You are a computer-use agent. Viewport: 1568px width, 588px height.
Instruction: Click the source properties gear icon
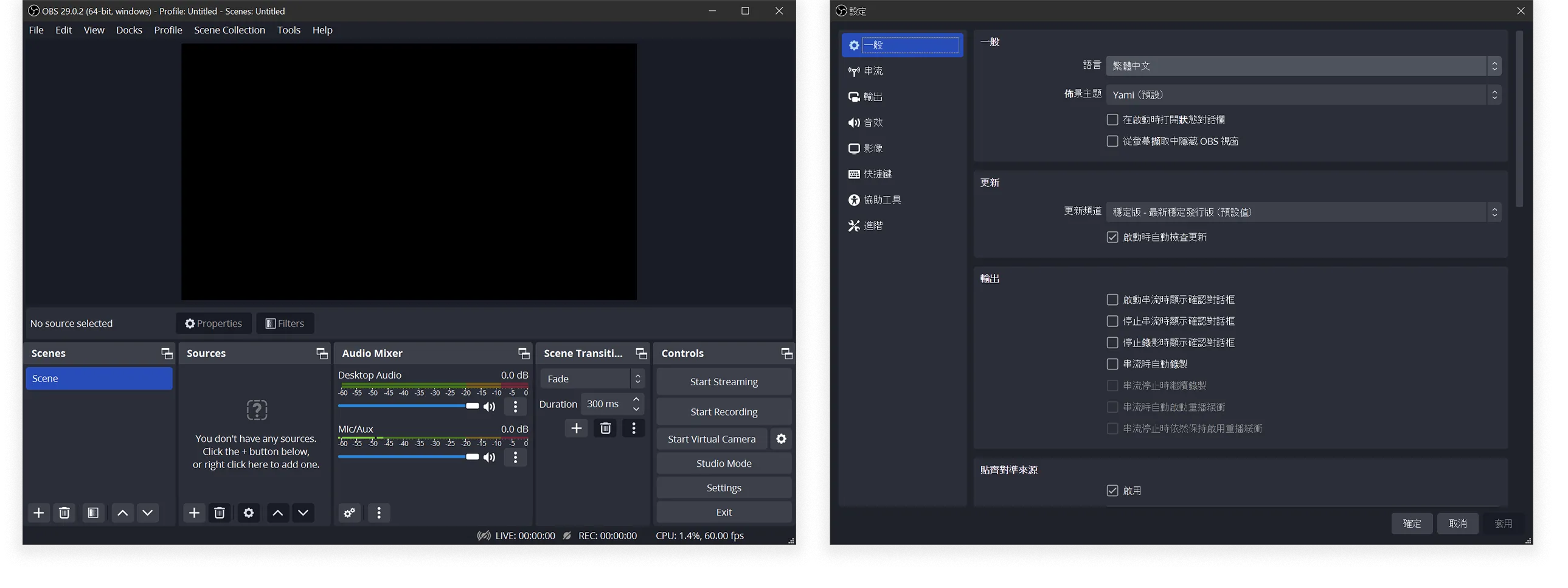coord(248,513)
